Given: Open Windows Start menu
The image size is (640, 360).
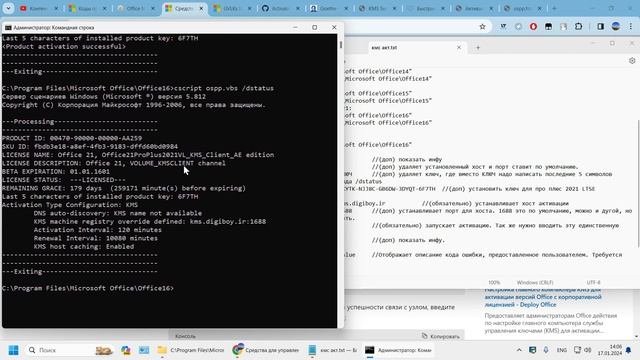Looking at the screenshot, I should (13, 350).
